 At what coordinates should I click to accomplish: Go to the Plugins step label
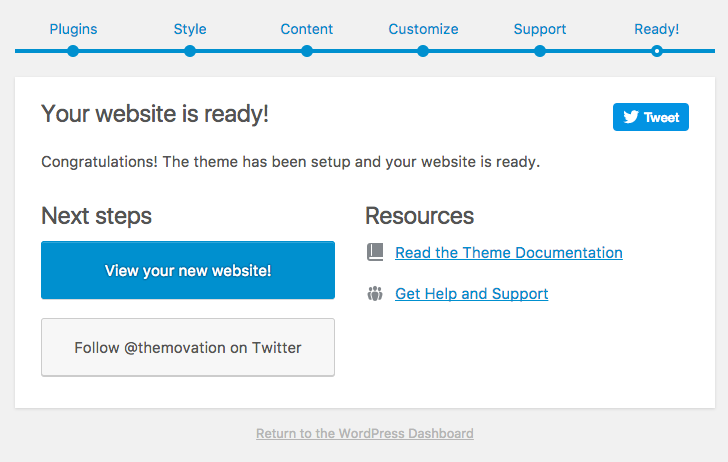[x=73, y=29]
